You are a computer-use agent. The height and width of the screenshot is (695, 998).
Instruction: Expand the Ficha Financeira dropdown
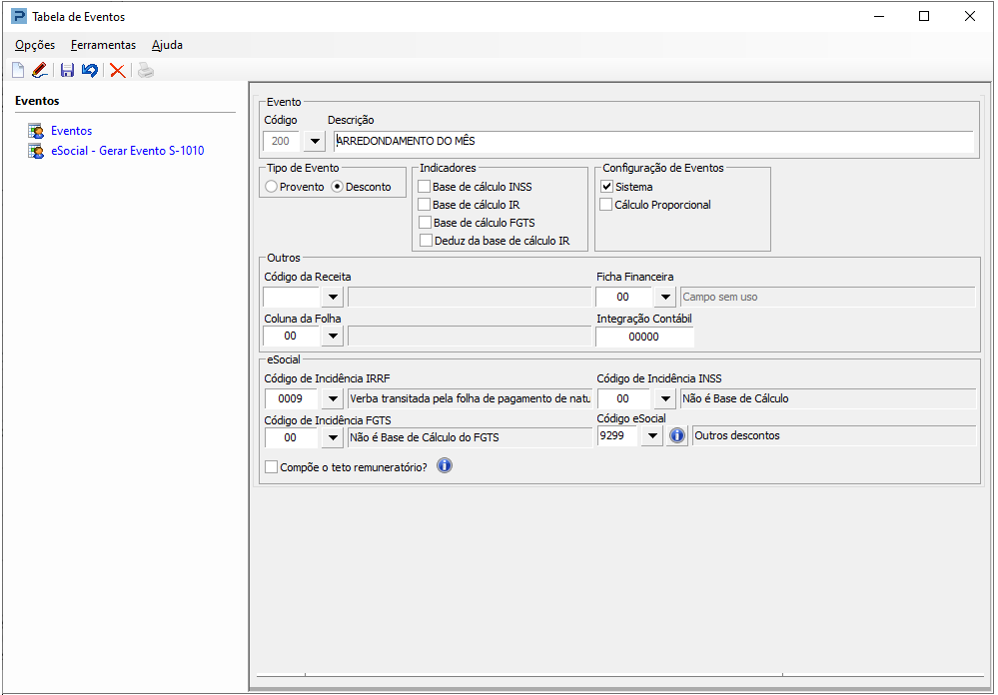pyautogui.click(x=664, y=297)
